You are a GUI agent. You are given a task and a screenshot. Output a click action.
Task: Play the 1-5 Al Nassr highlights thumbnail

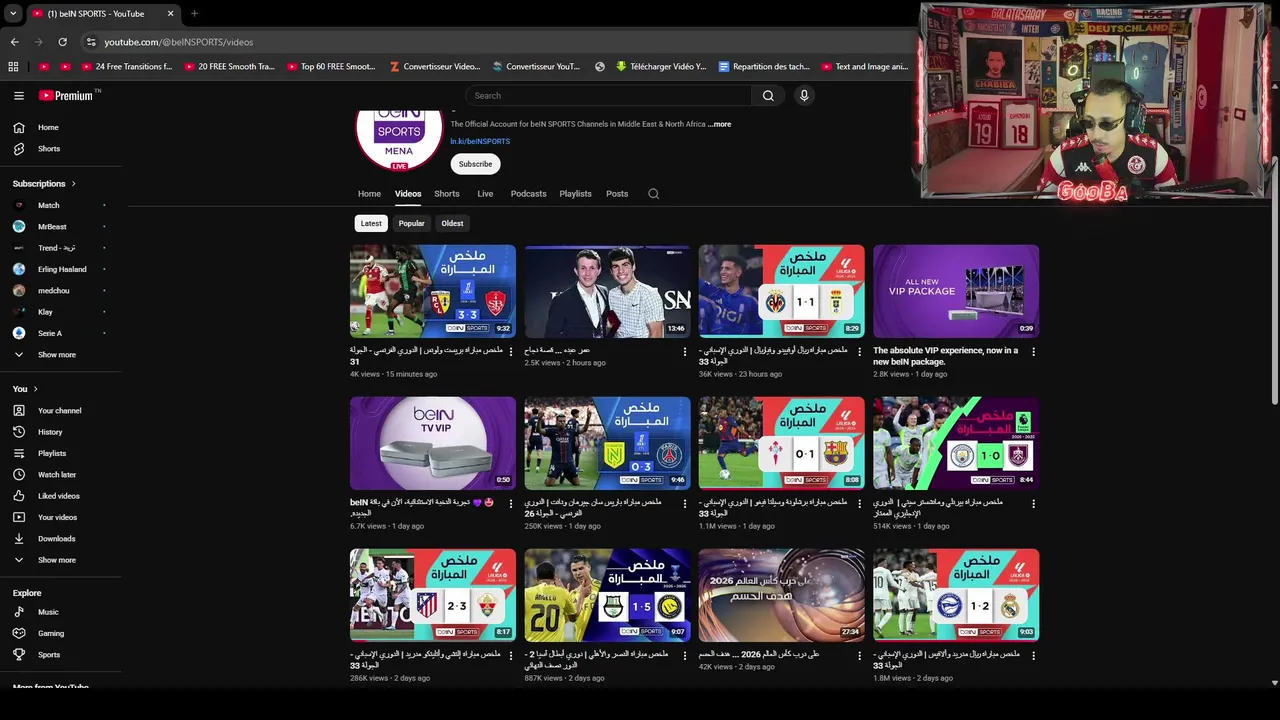(x=607, y=595)
